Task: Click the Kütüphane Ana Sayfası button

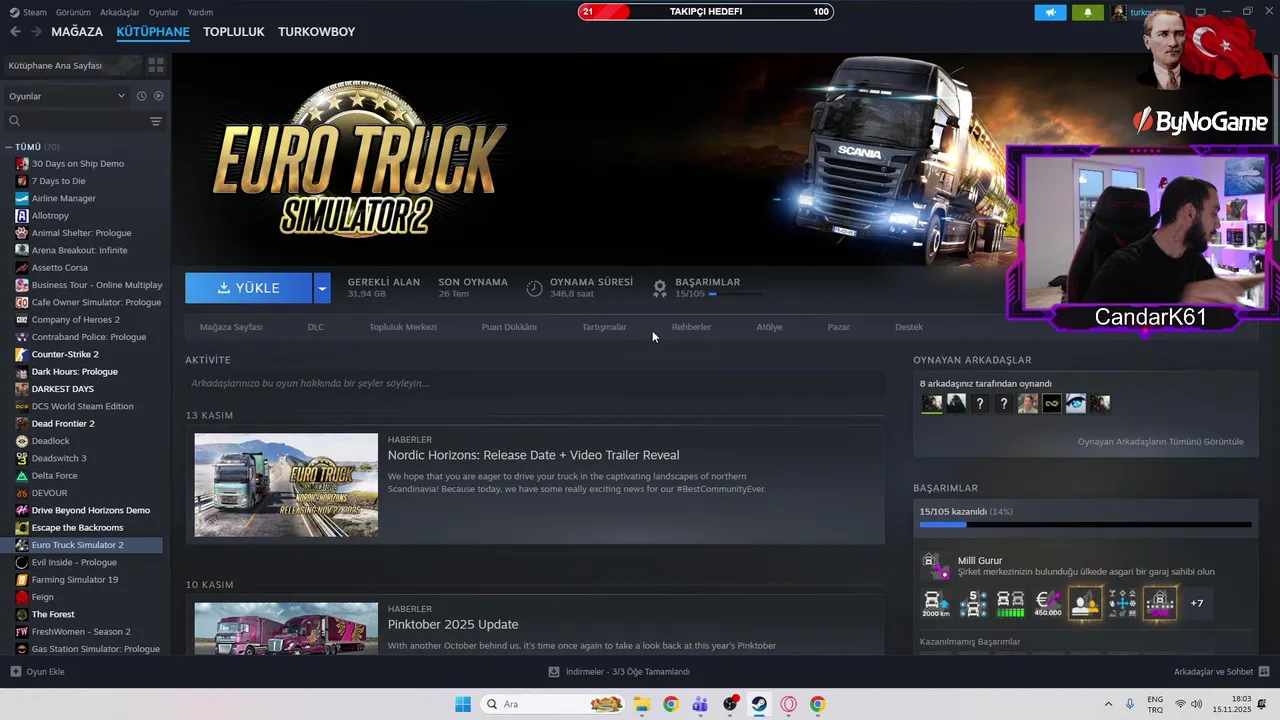Action: 71,65
